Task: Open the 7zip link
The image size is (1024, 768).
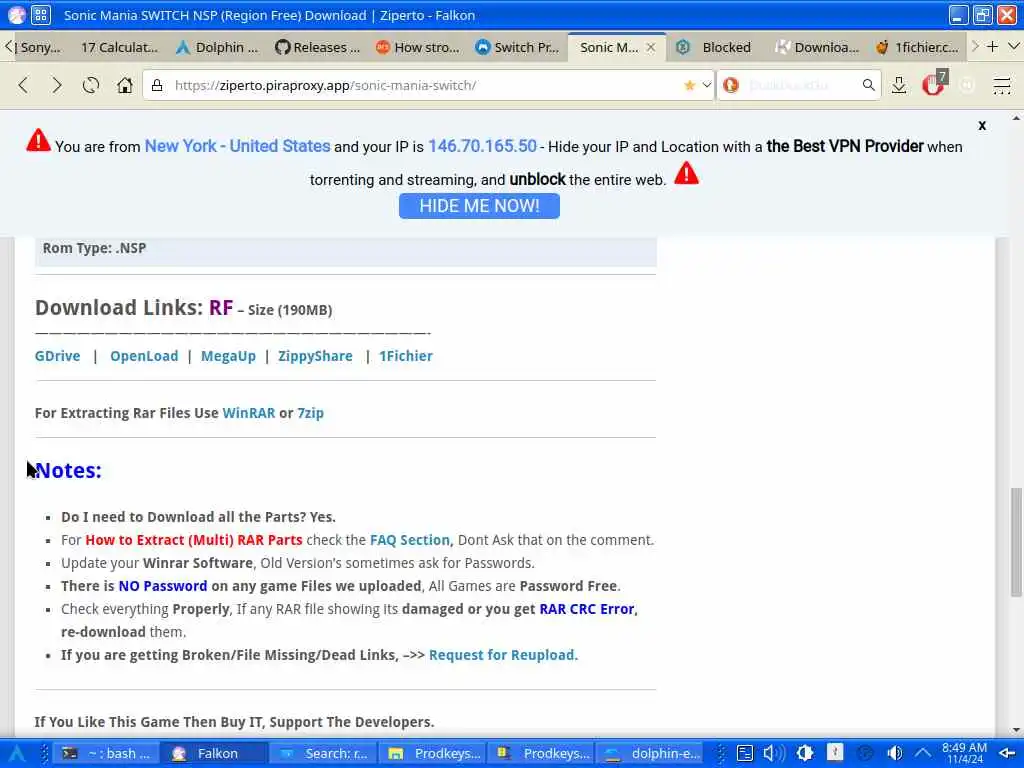Action: [310, 413]
